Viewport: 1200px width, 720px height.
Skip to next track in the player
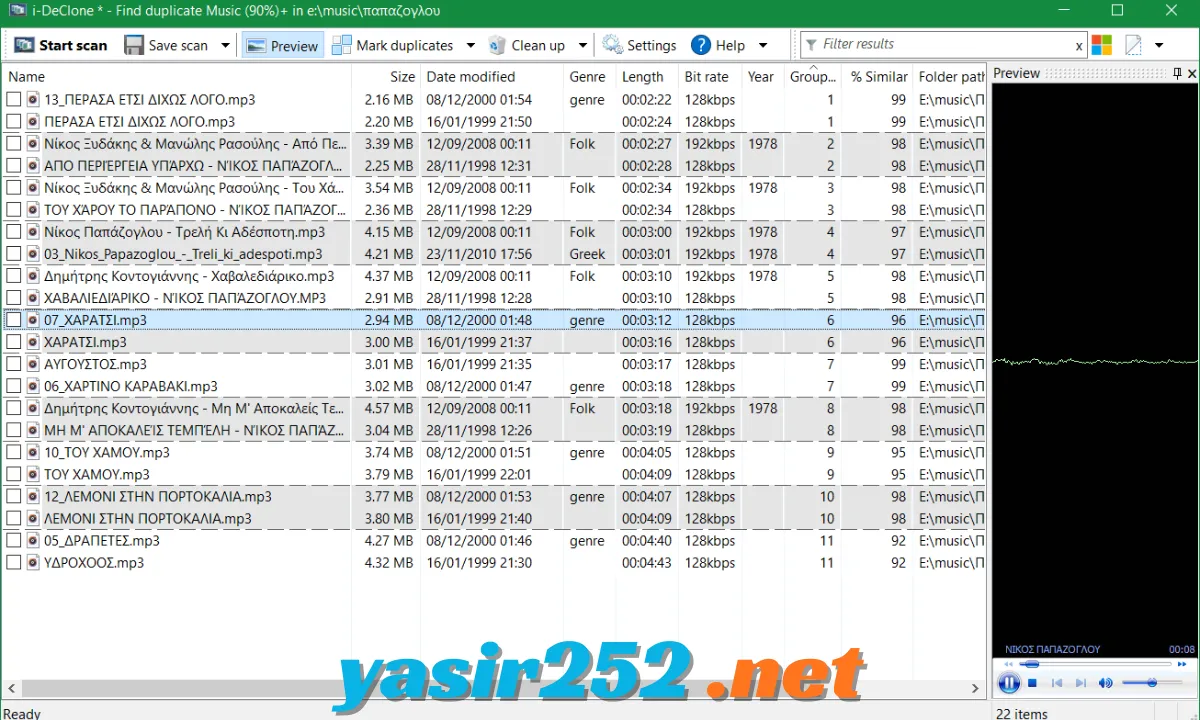tap(1080, 683)
